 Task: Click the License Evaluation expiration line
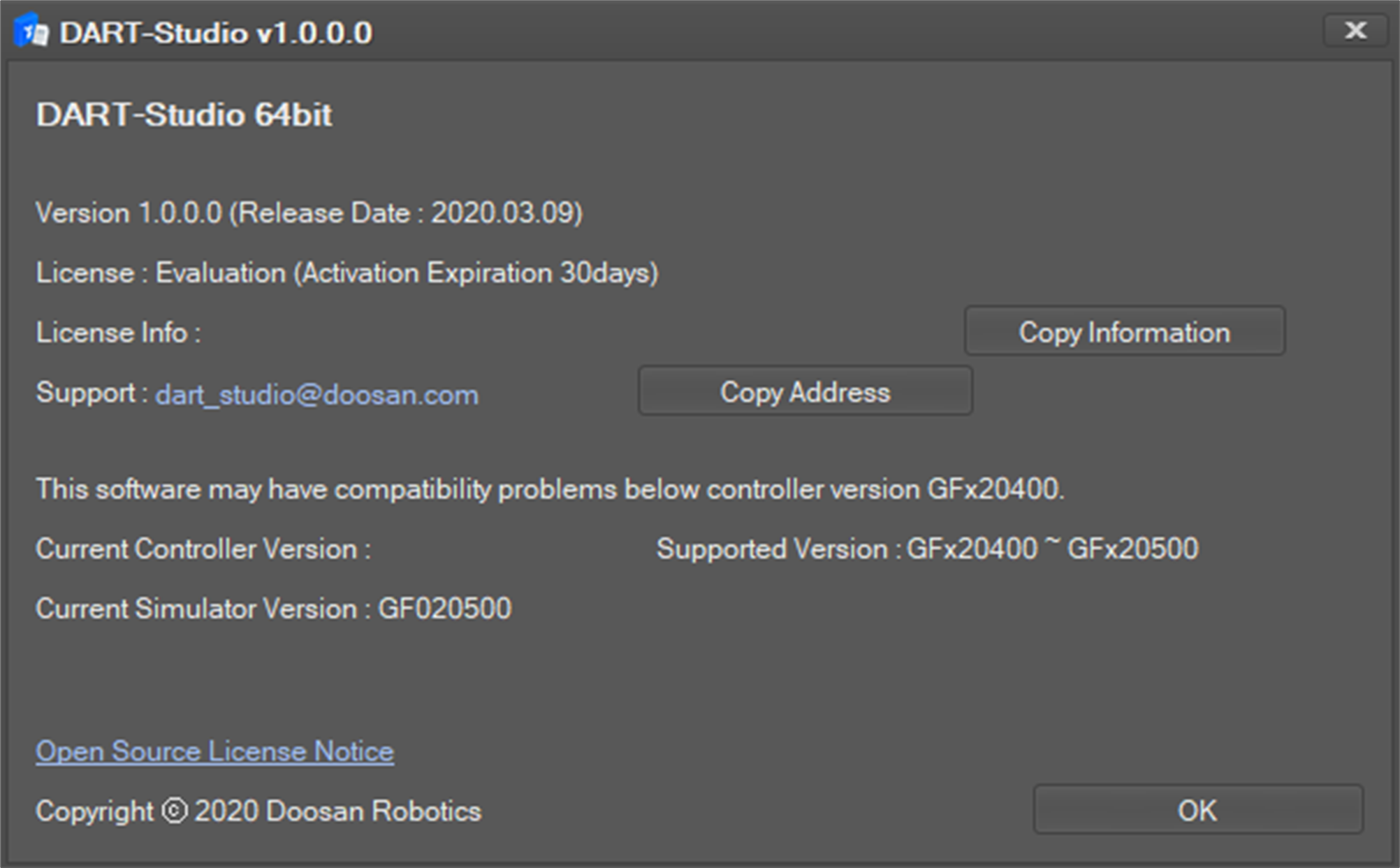click(347, 273)
